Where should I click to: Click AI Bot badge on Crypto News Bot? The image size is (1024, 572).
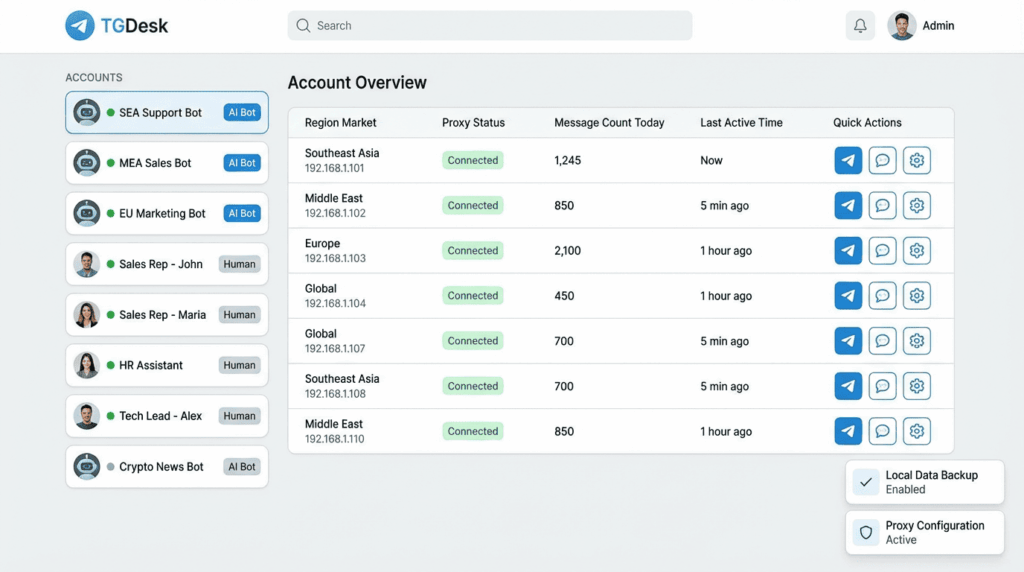pyautogui.click(x=242, y=466)
